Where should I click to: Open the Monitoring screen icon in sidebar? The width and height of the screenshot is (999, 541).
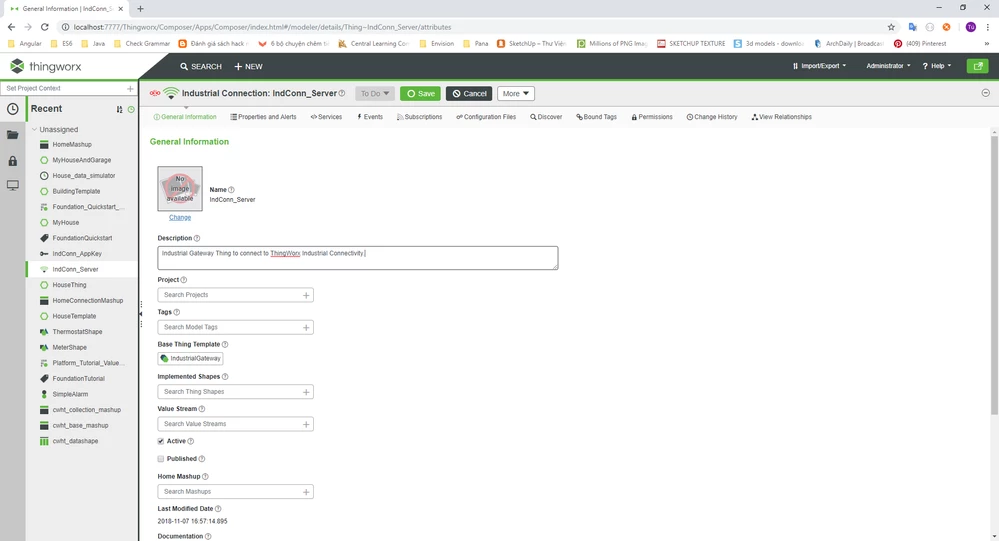pyautogui.click(x=13, y=185)
